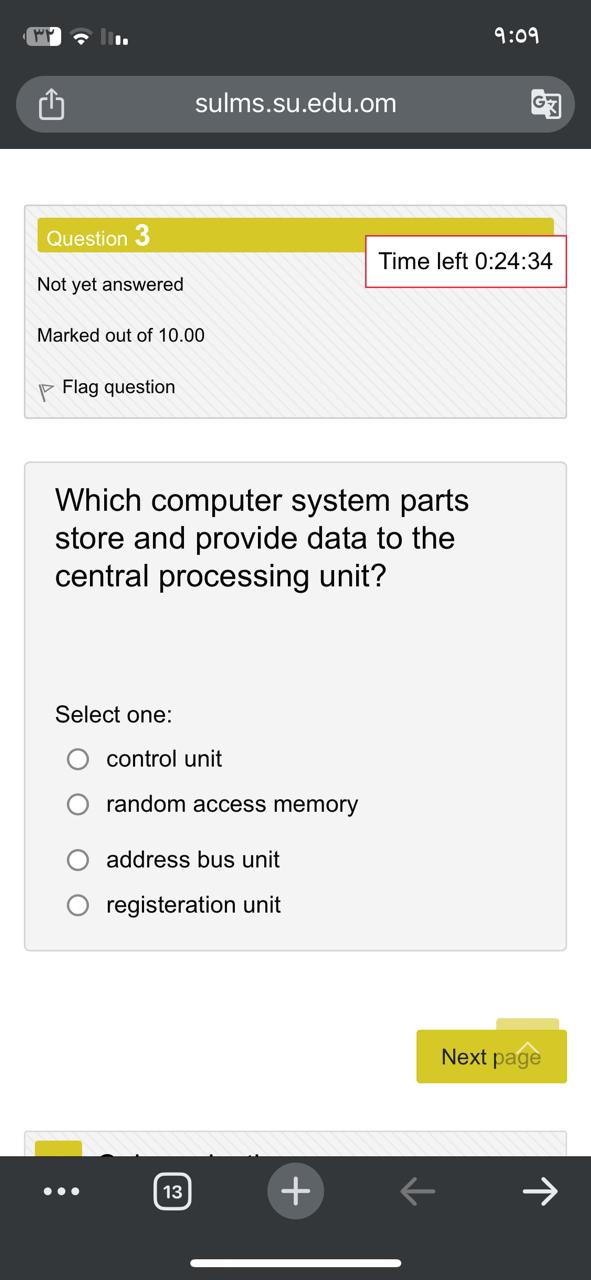
Task: Choose 'random access memory' as your answer
Action: (78, 804)
